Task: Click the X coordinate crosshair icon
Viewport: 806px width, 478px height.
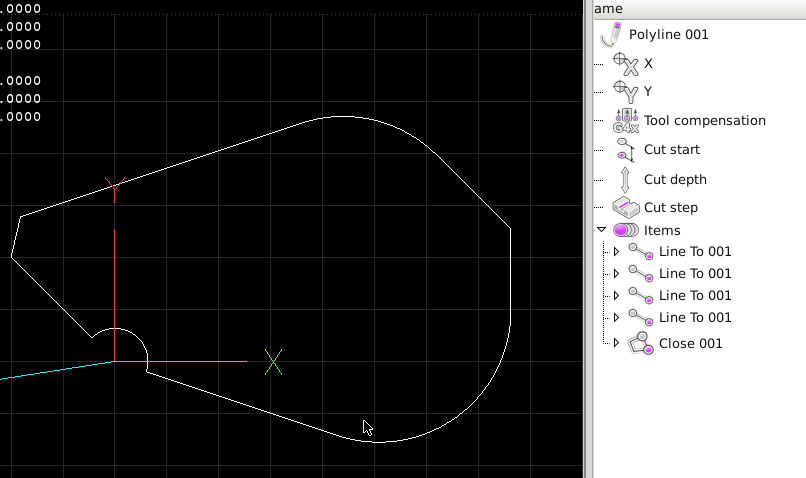Action: point(625,63)
